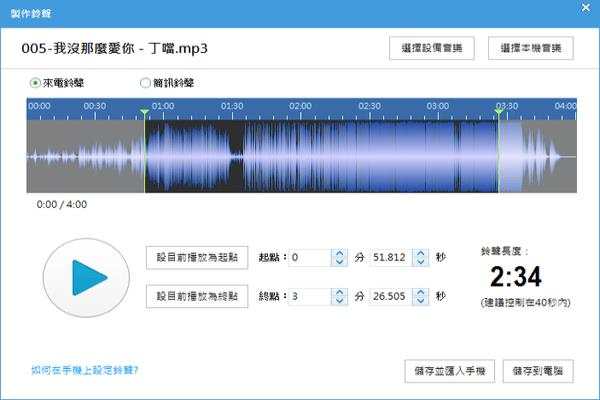Click 儲存到電腦 to save to computer
The height and width of the screenshot is (400, 600).
[538, 371]
